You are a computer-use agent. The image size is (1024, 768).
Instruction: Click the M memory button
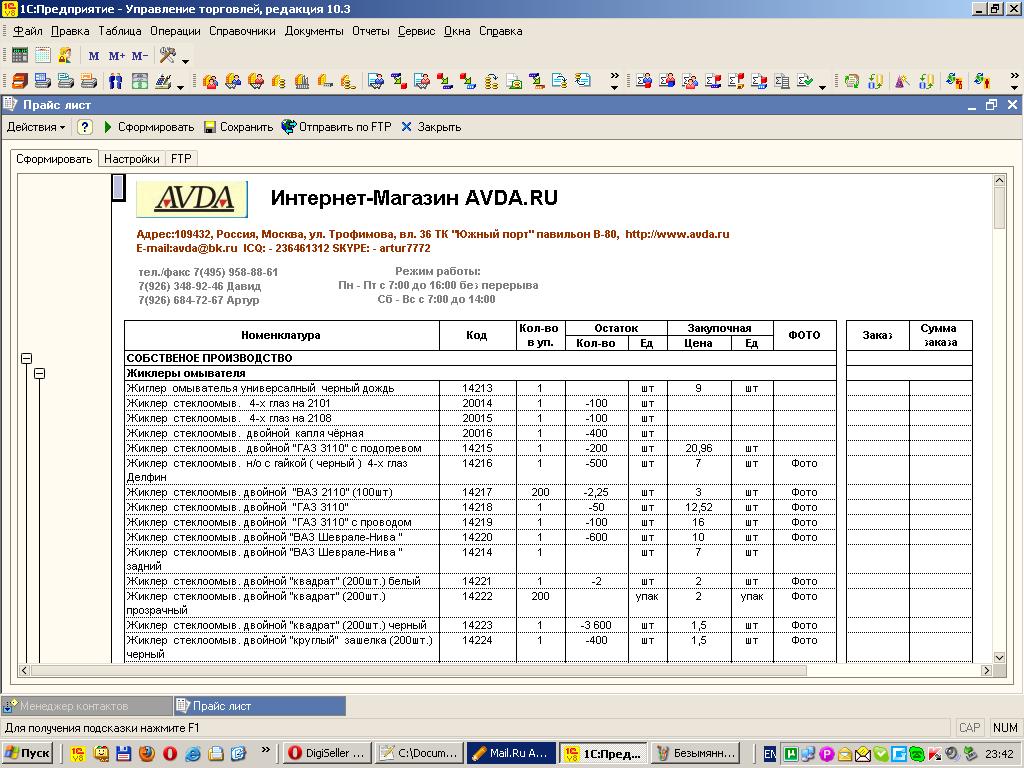94,56
